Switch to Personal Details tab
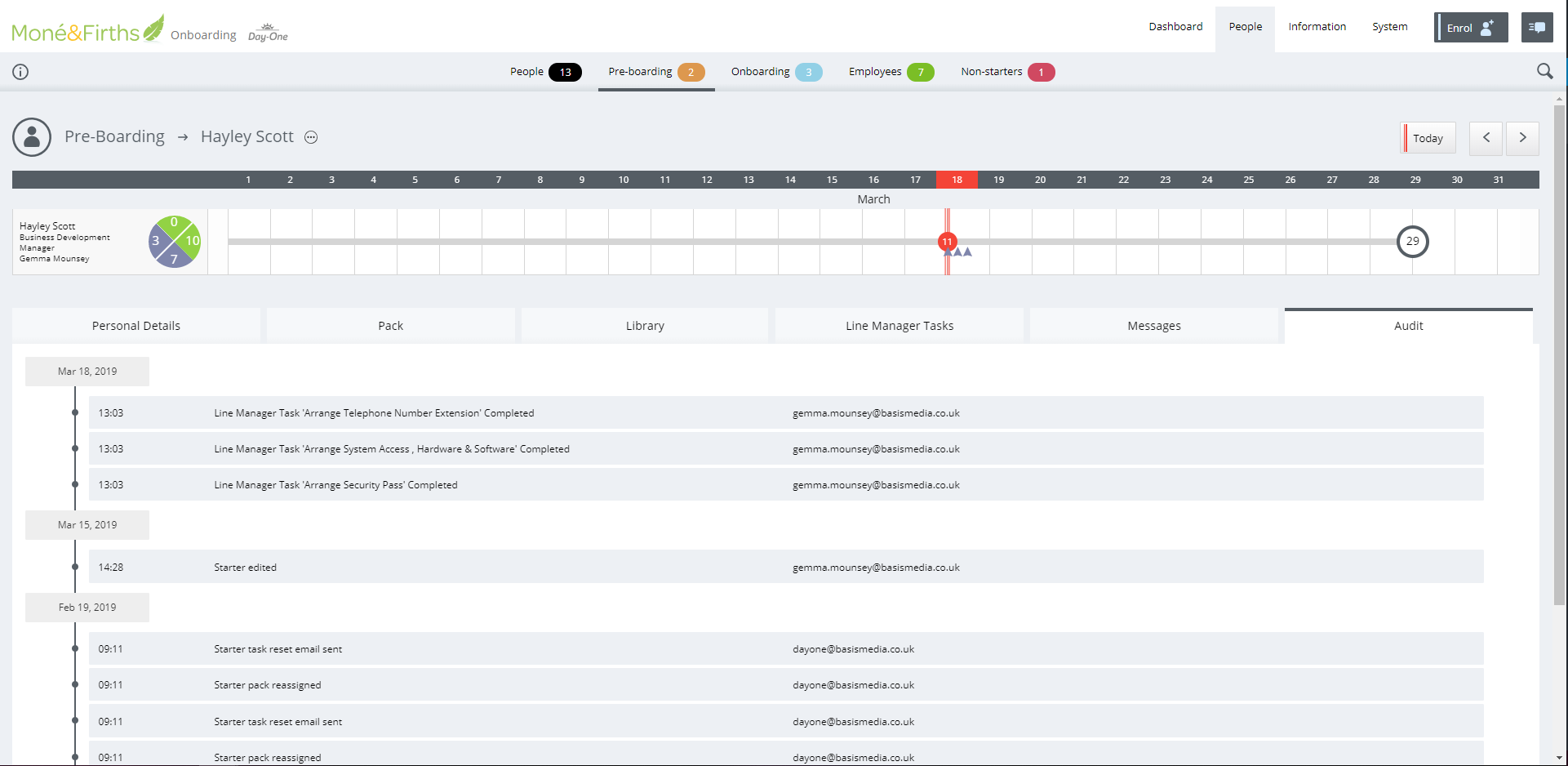This screenshot has width=1568, height=766. click(136, 326)
